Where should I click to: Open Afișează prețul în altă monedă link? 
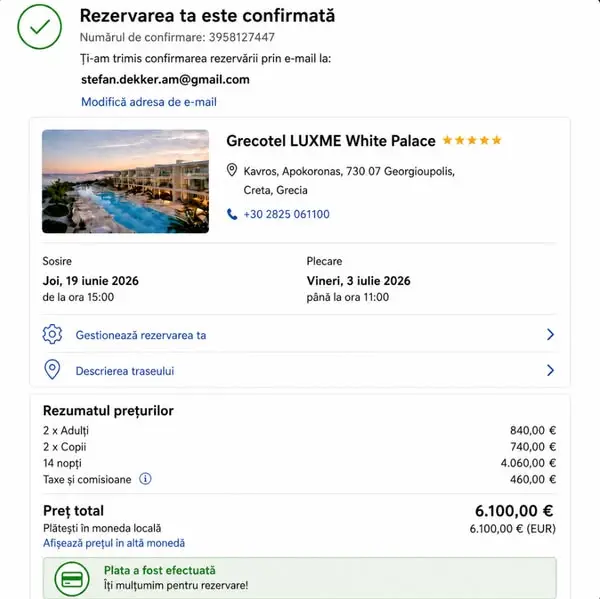click(114, 543)
